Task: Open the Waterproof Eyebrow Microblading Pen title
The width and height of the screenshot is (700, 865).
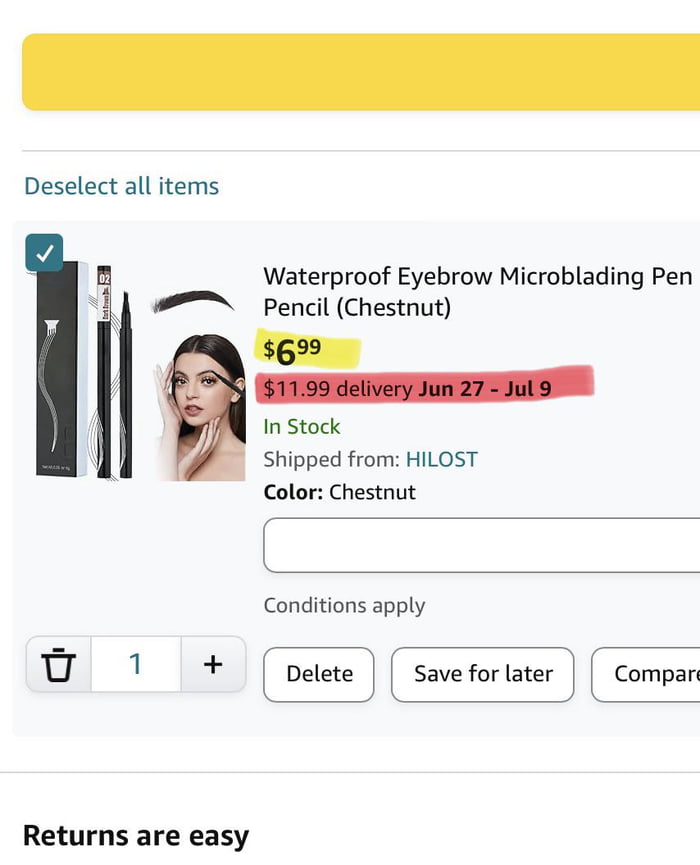Action: pyautogui.click(x=477, y=290)
